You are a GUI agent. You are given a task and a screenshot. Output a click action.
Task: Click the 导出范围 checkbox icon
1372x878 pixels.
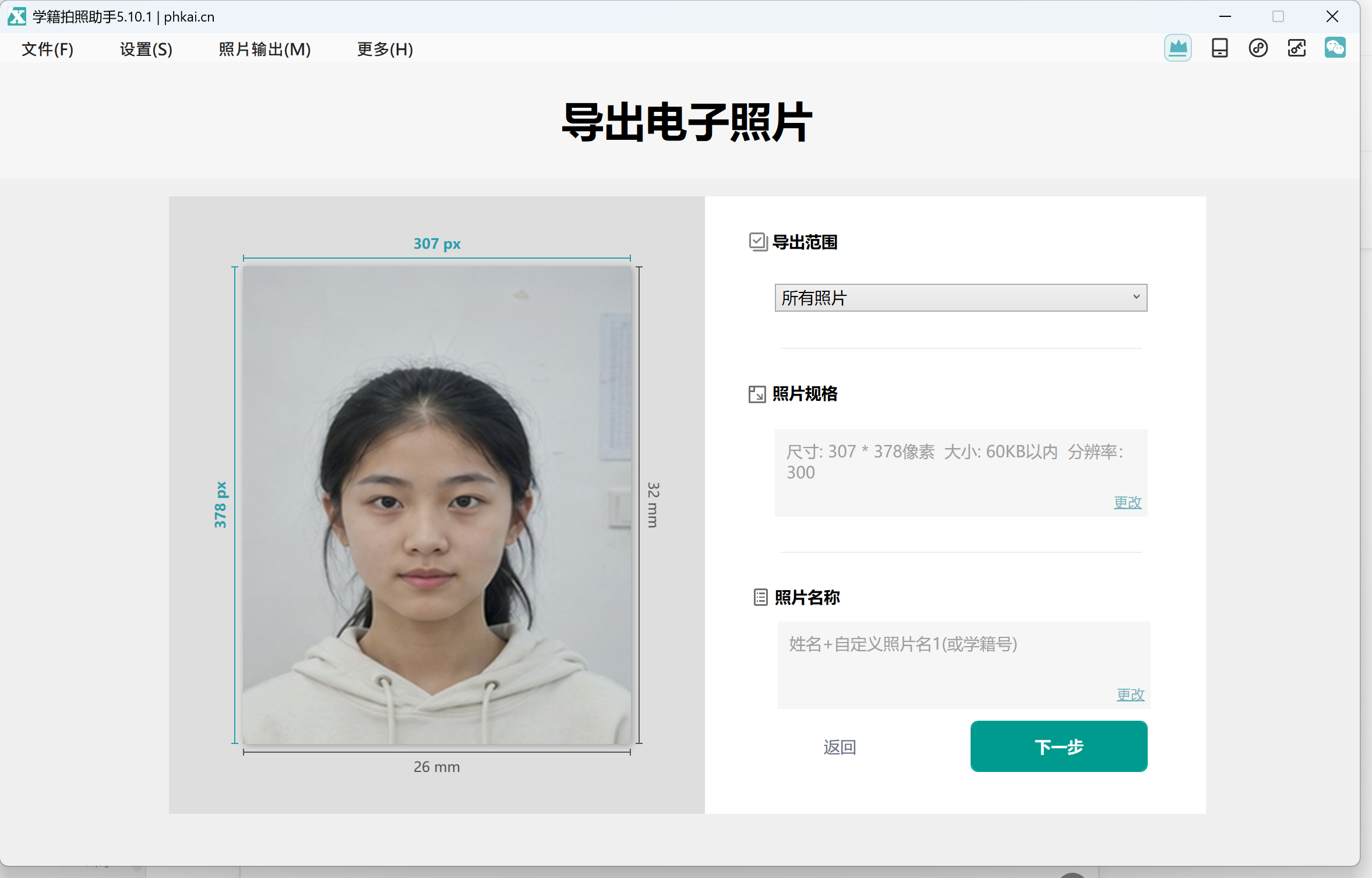tap(757, 242)
